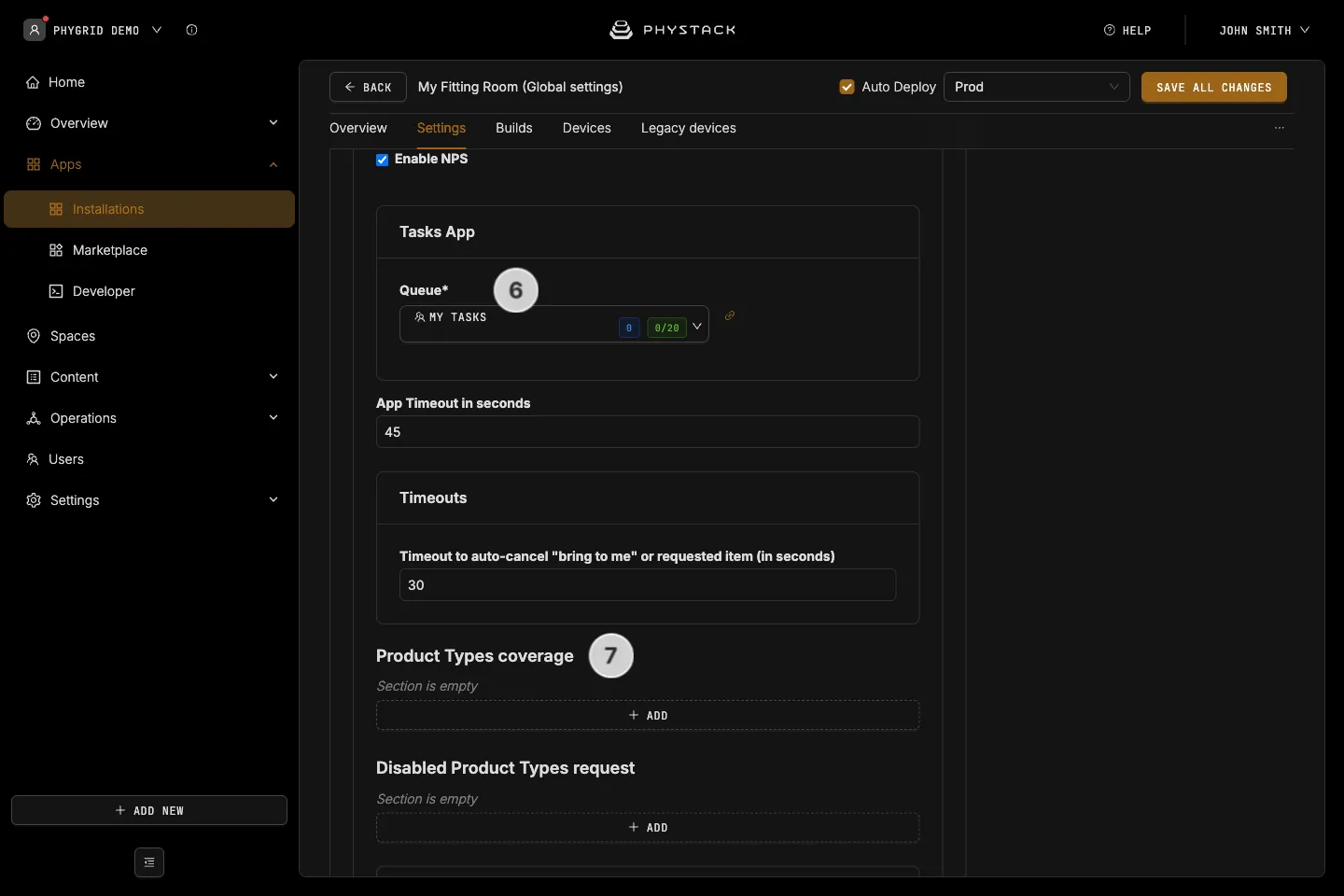The height and width of the screenshot is (896, 1344).
Task: Click the auto-cancel timeout input field
Action: coord(648,585)
